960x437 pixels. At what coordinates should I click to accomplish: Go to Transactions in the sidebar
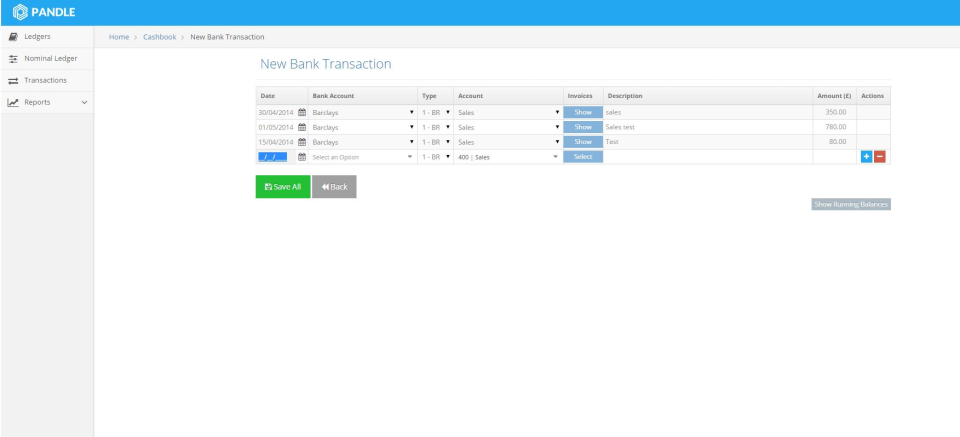(x=45, y=80)
